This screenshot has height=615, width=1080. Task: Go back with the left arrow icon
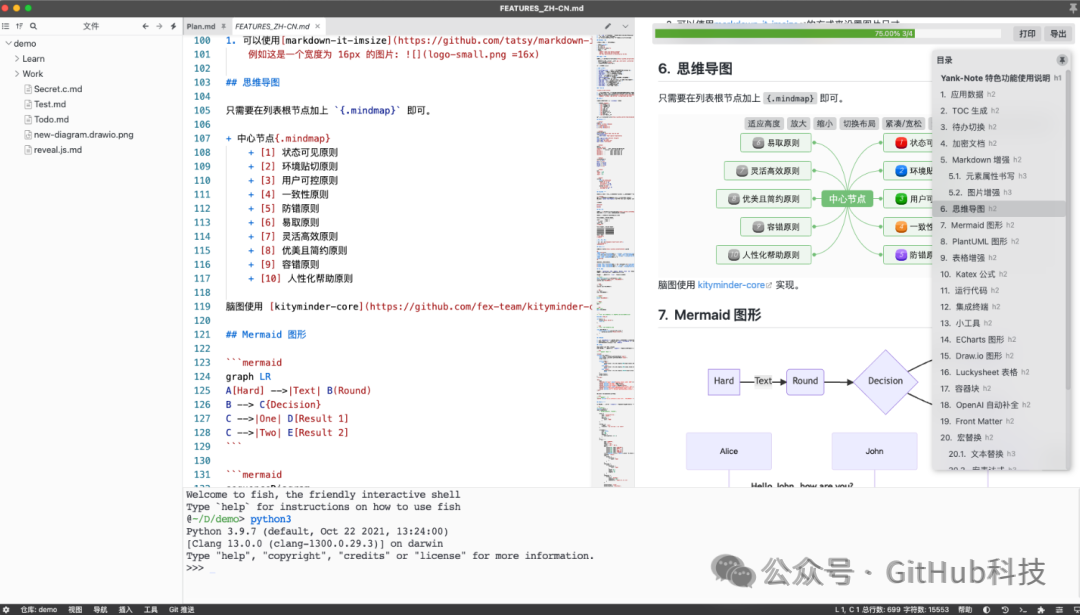point(145,26)
